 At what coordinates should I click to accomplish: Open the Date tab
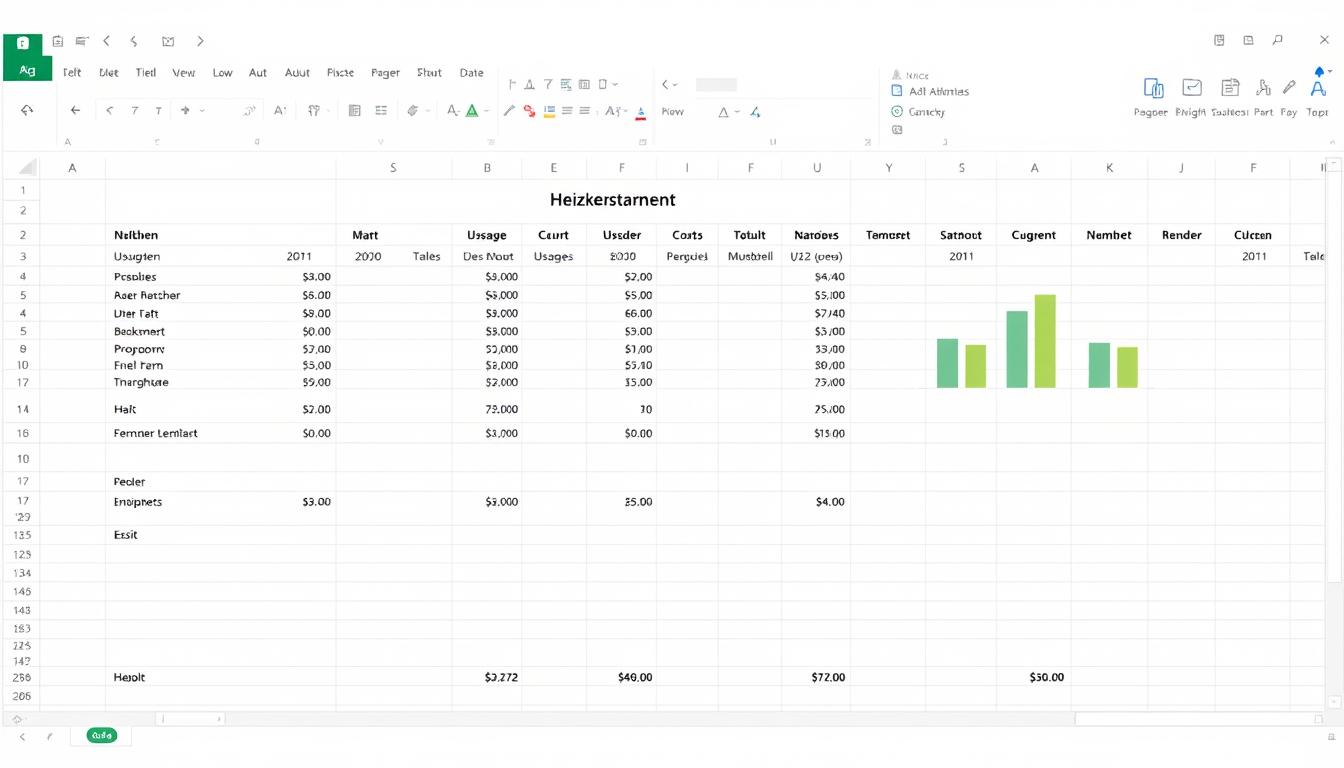[x=471, y=73]
